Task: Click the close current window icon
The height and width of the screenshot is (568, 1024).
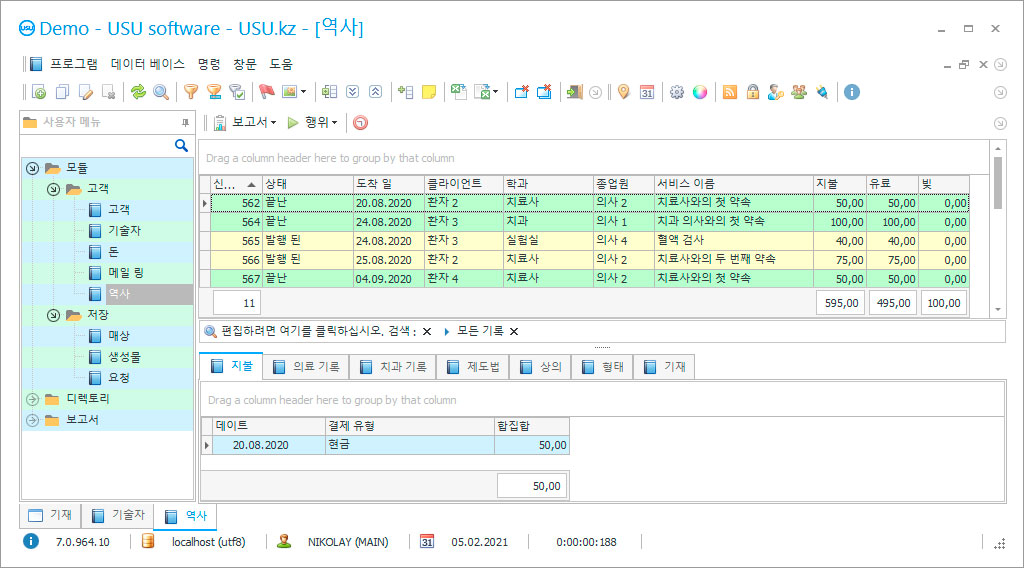Action: point(521,92)
